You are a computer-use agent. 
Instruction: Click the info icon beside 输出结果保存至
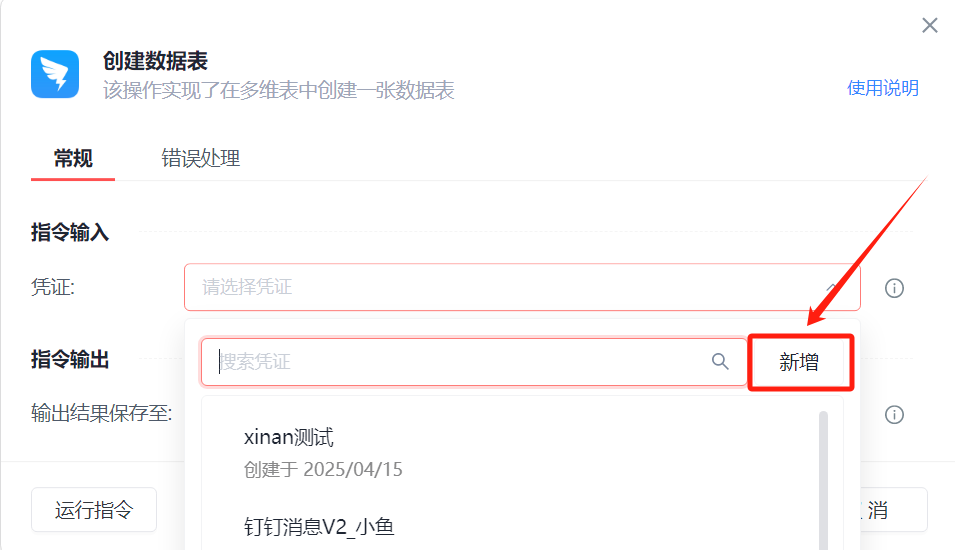tap(894, 414)
